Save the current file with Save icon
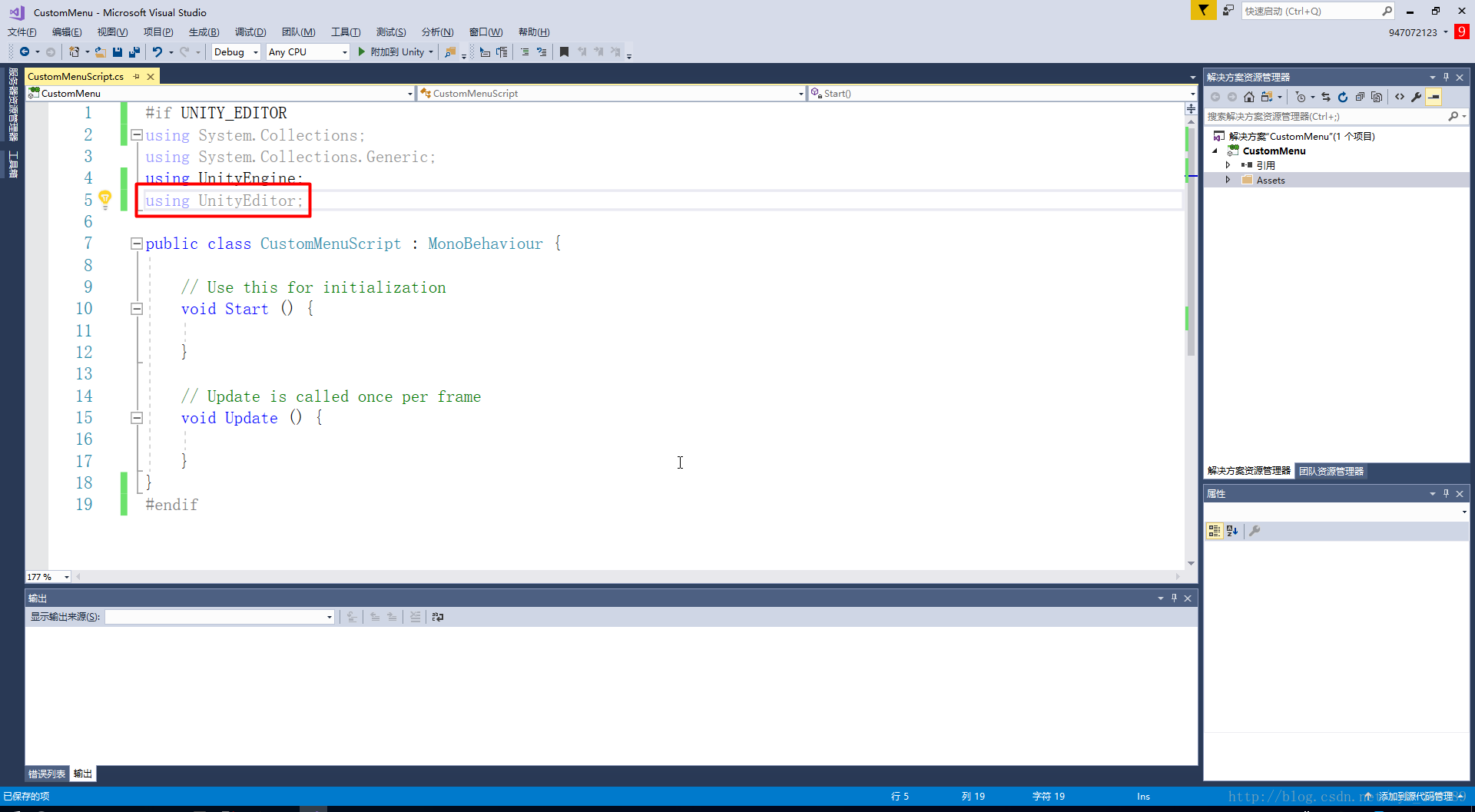 pyautogui.click(x=118, y=51)
